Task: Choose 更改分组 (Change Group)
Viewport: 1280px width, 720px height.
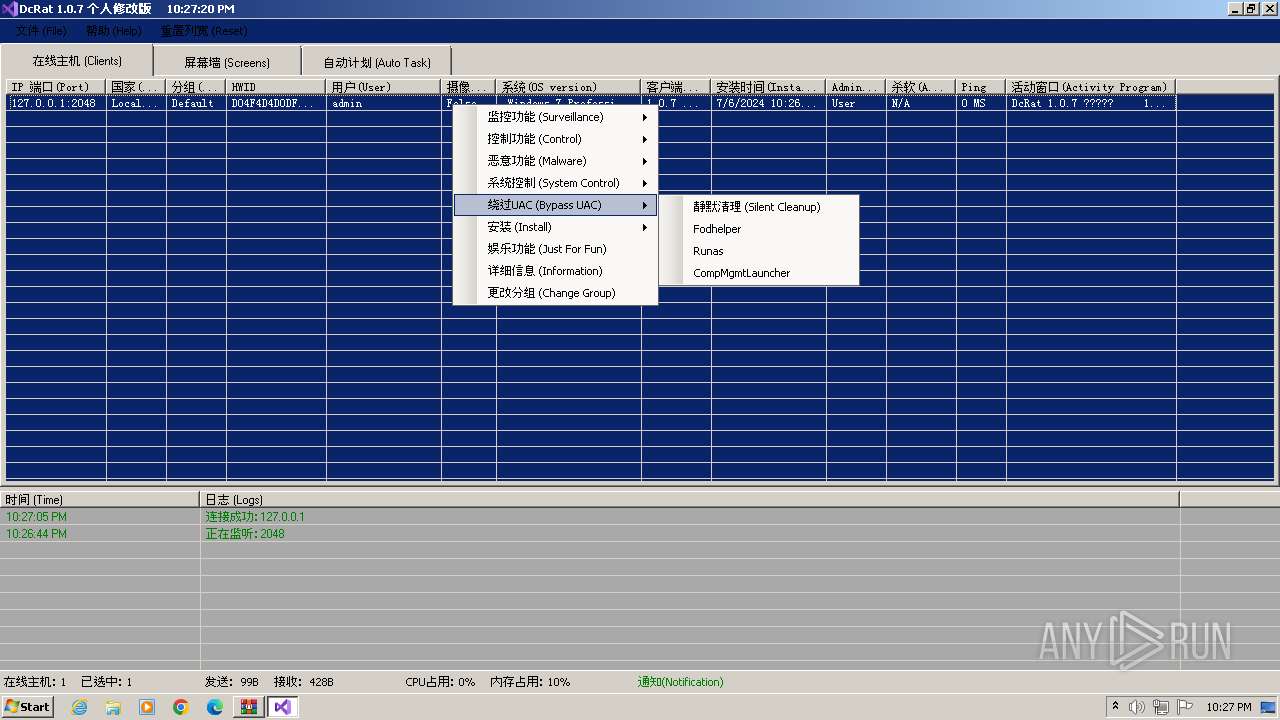Action: pyautogui.click(x=555, y=293)
